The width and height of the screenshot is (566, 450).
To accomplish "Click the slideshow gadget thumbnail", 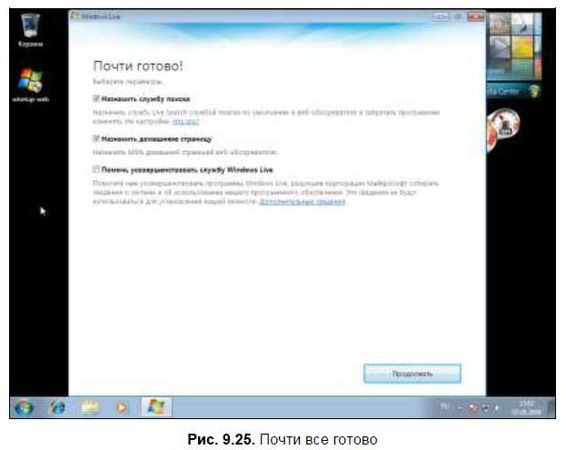I will tap(514, 47).
